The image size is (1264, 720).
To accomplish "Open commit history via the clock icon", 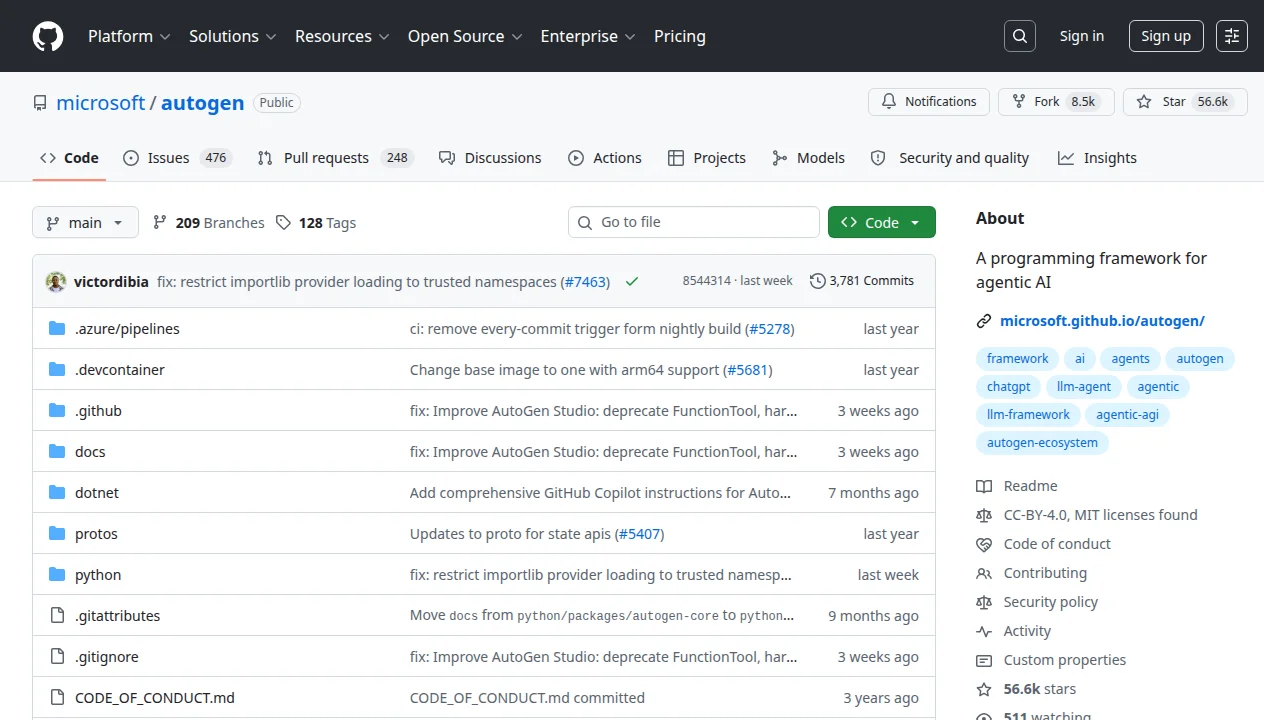I will click(x=817, y=281).
